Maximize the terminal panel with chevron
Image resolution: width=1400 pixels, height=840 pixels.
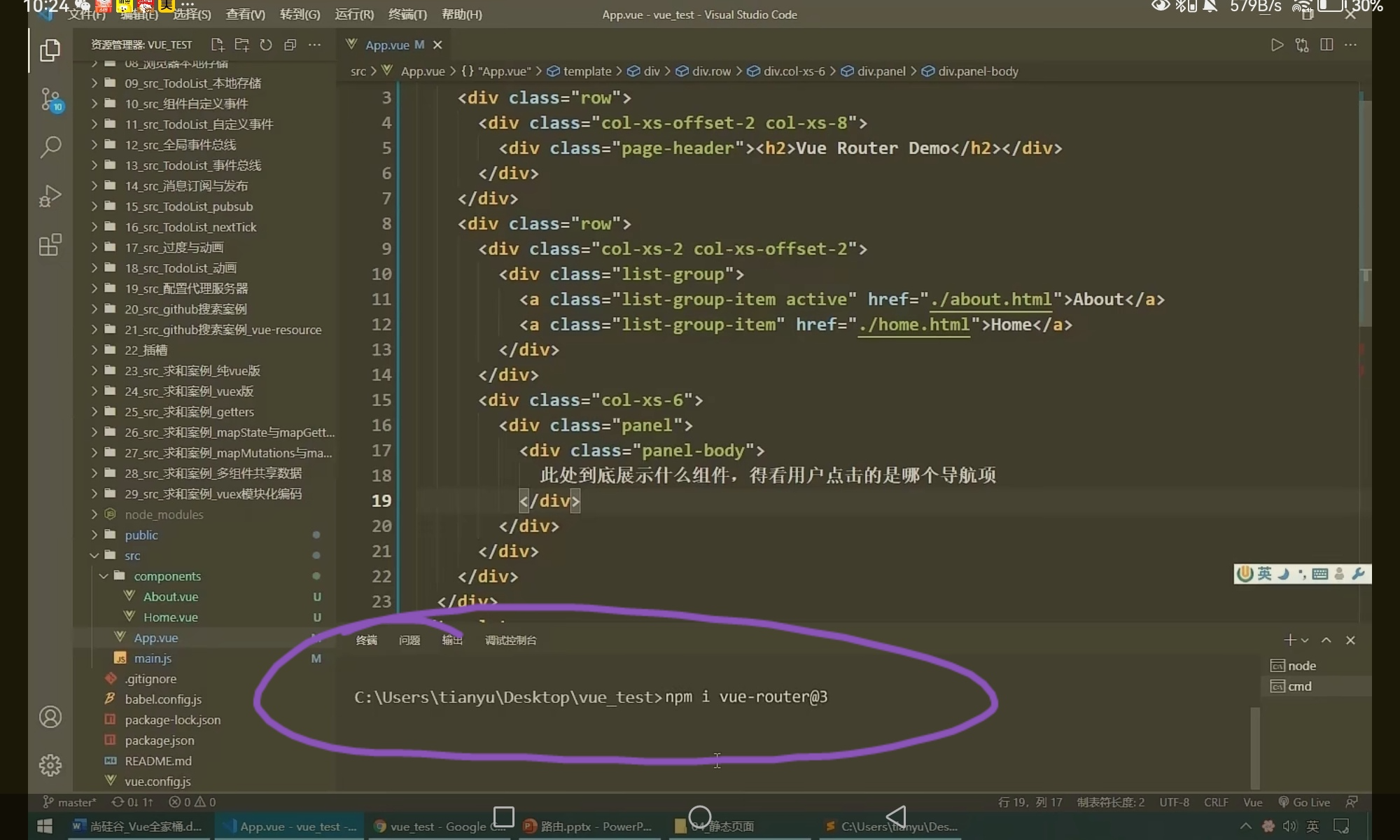pyautogui.click(x=1326, y=640)
